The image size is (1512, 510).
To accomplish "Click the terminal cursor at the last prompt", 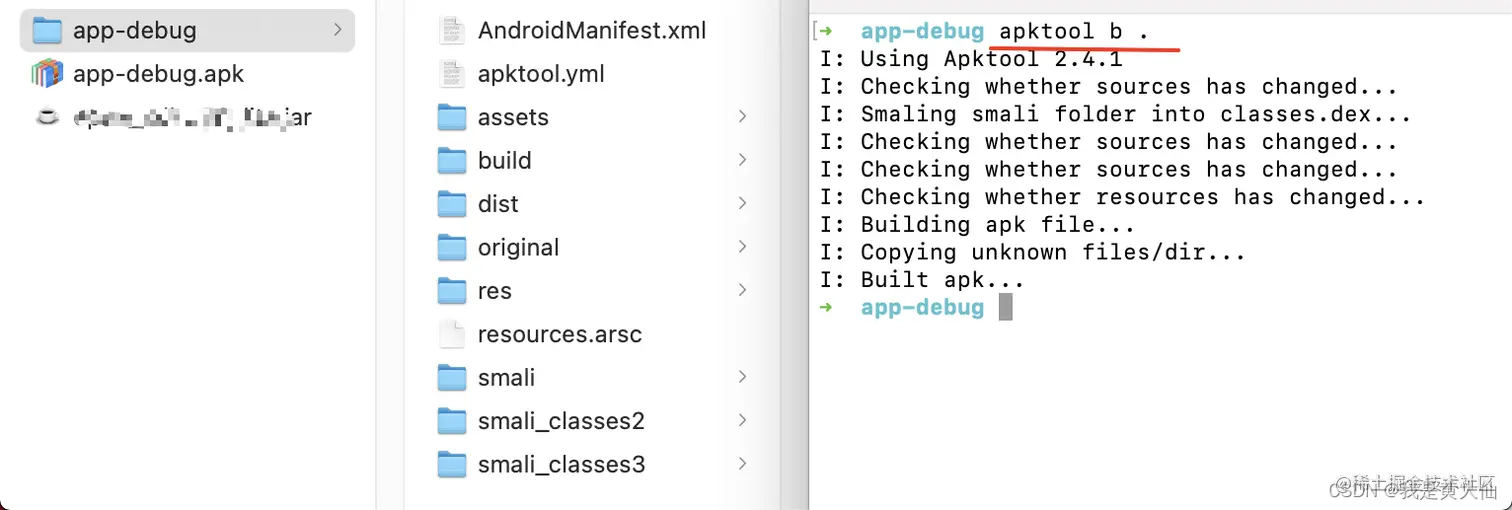I will pyautogui.click(x=1006, y=307).
